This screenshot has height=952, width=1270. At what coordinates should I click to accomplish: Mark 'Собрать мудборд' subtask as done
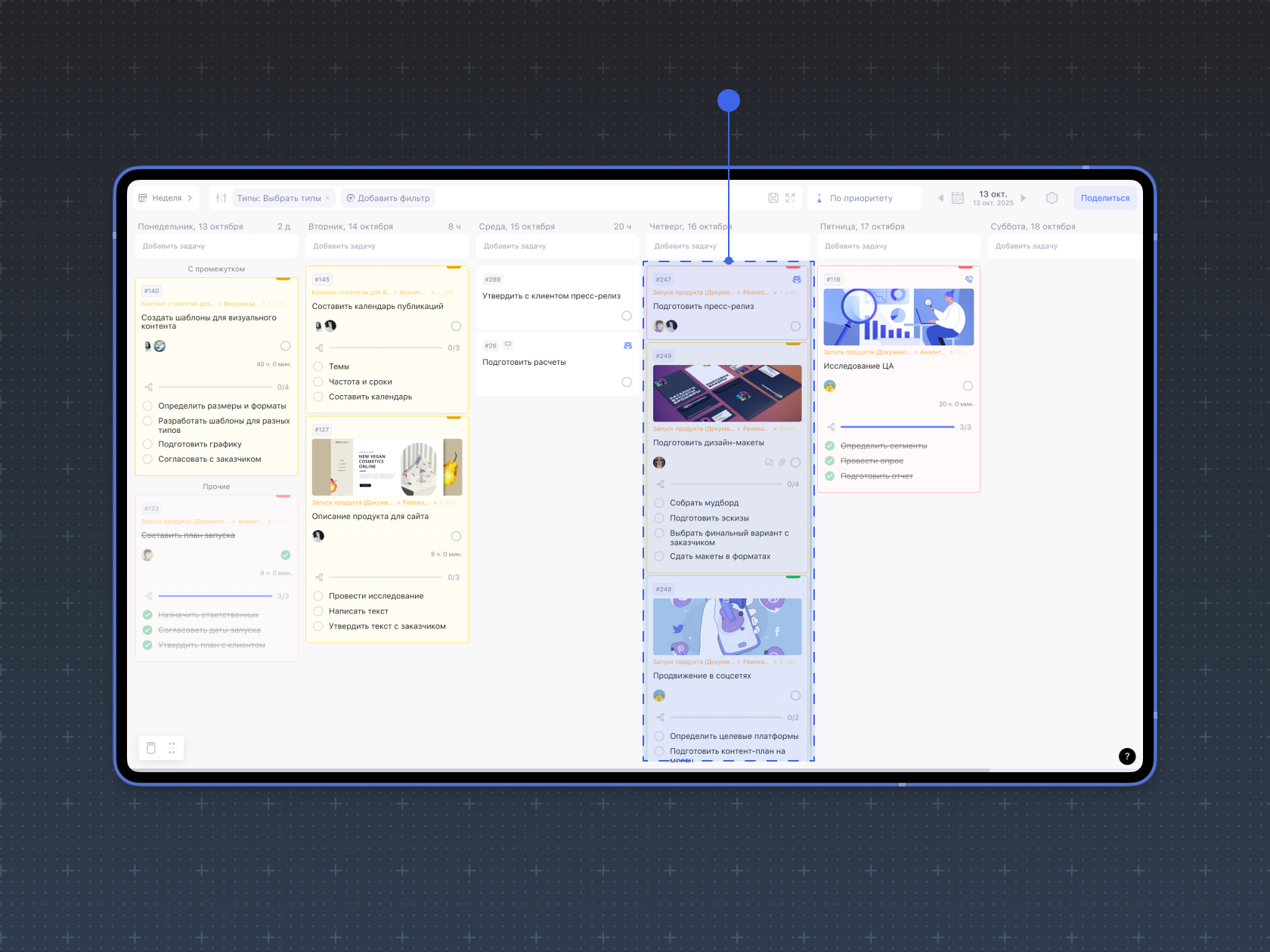(659, 503)
